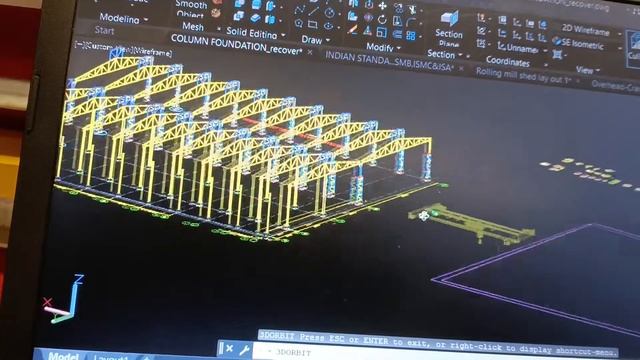Image resolution: width=640 pixels, height=360 pixels.
Task: Click the olive crane girder object in drawing
Action: coord(473,224)
